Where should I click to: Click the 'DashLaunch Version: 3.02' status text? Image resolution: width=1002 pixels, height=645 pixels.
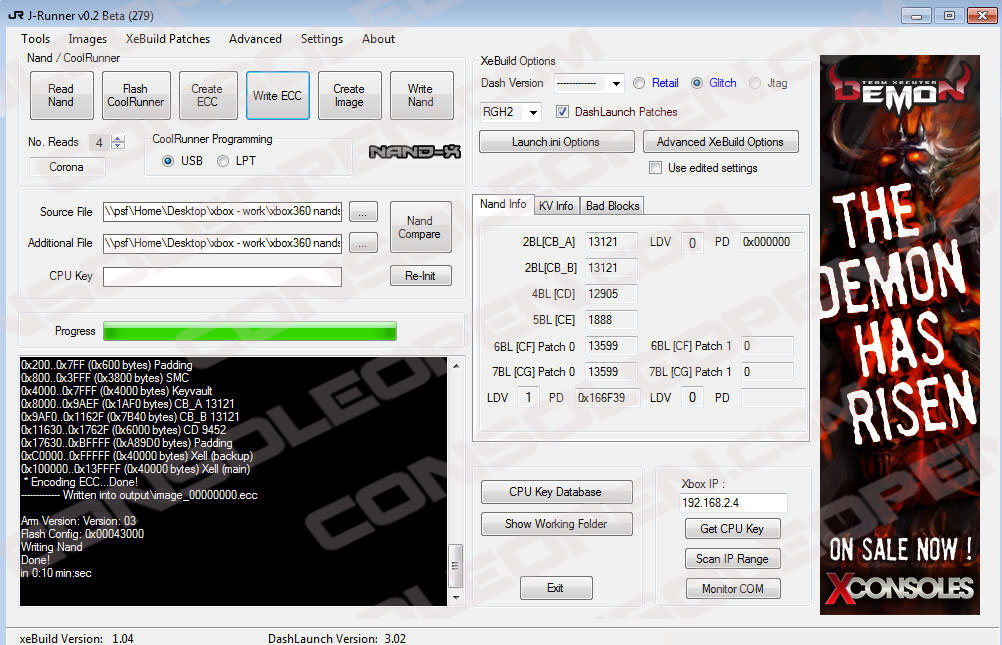(x=337, y=639)
